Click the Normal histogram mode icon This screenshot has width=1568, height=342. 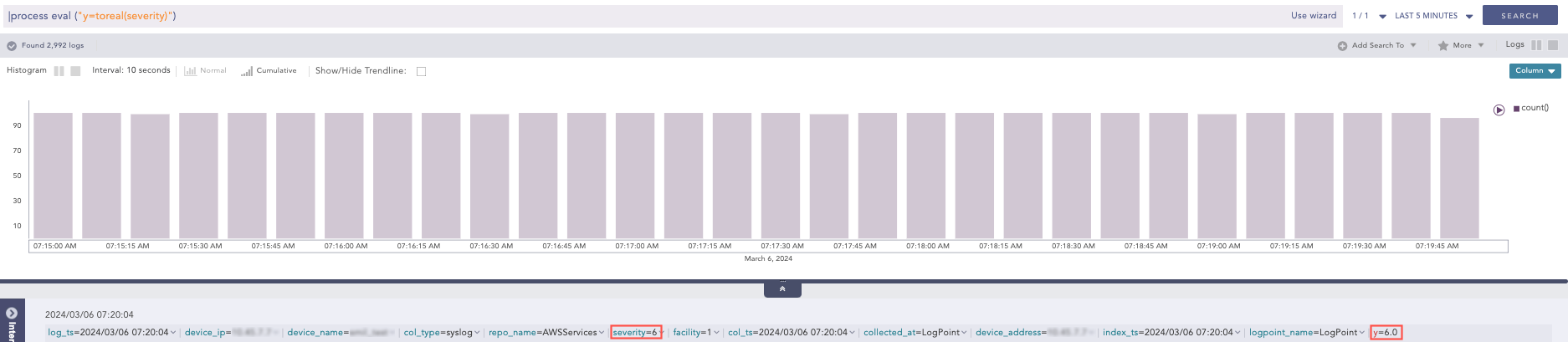point(190,71)
